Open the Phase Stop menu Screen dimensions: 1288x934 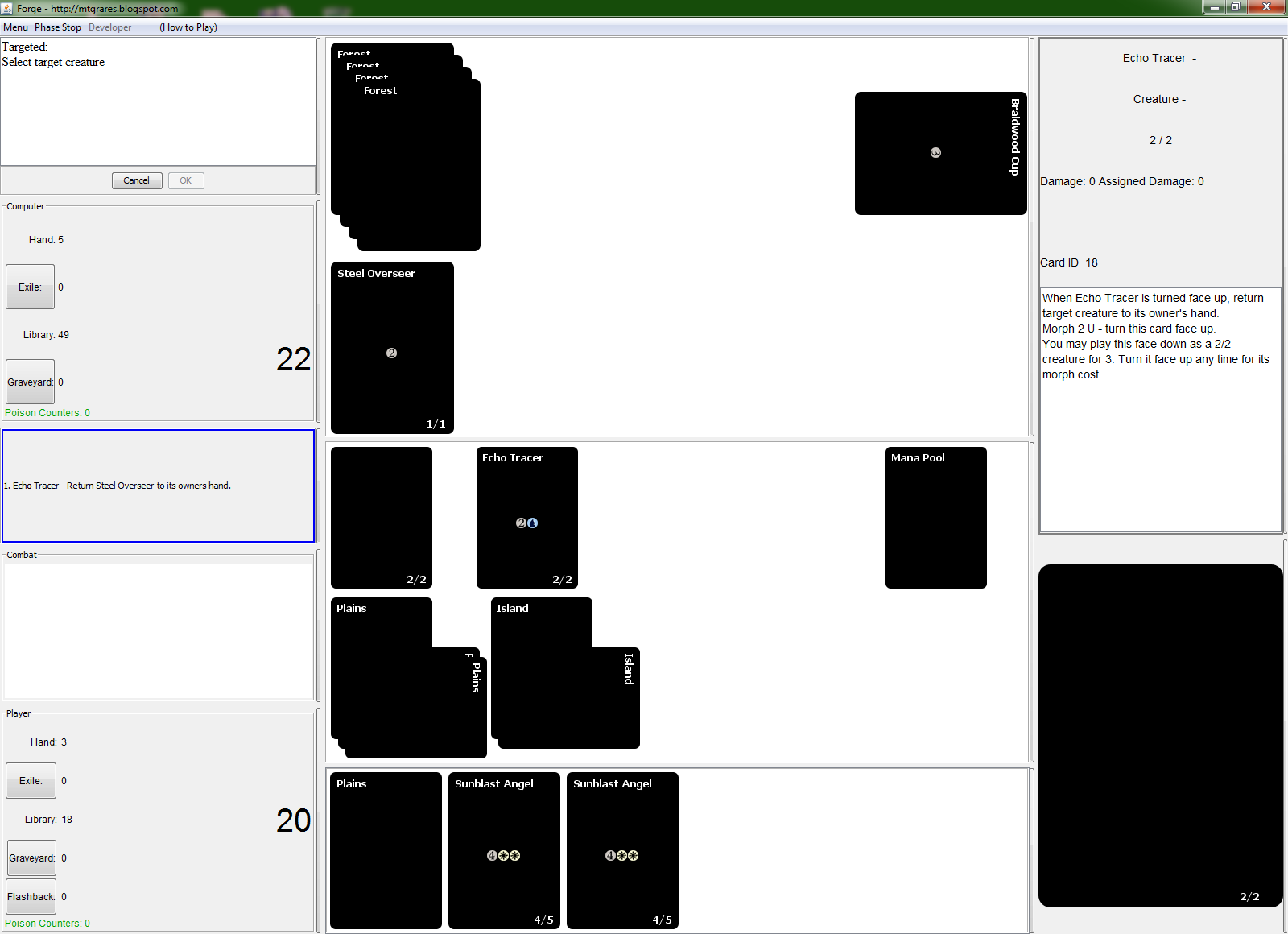coord(57,27)
